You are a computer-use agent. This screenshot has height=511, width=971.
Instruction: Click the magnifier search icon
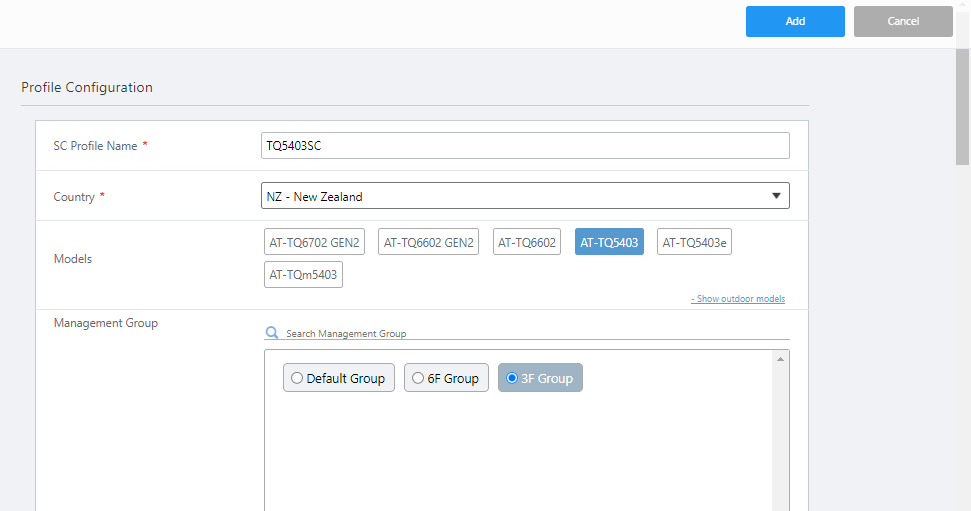272,333
